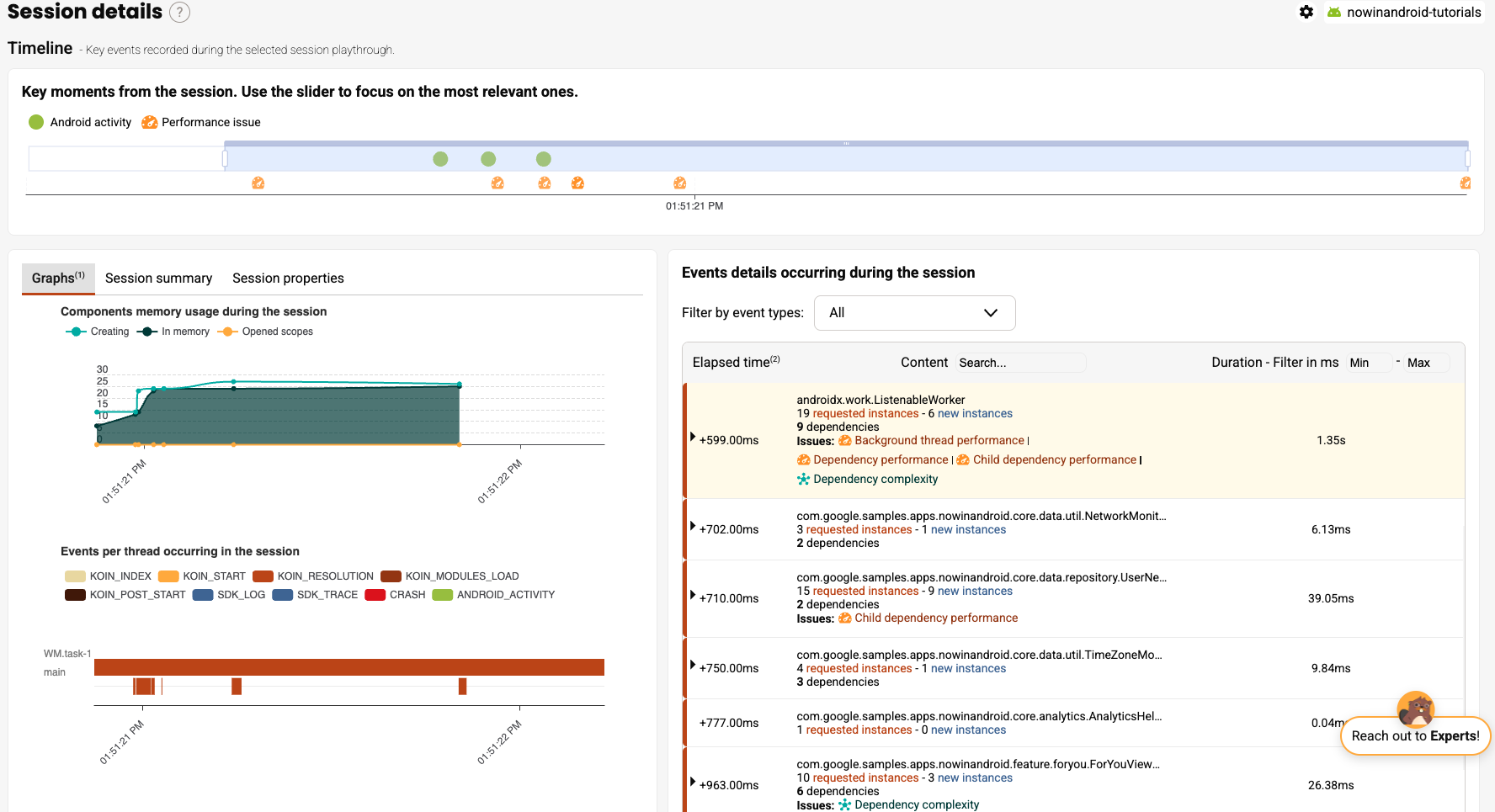Click the Child dependency performance icon in UserNe row

pos(844,618)
